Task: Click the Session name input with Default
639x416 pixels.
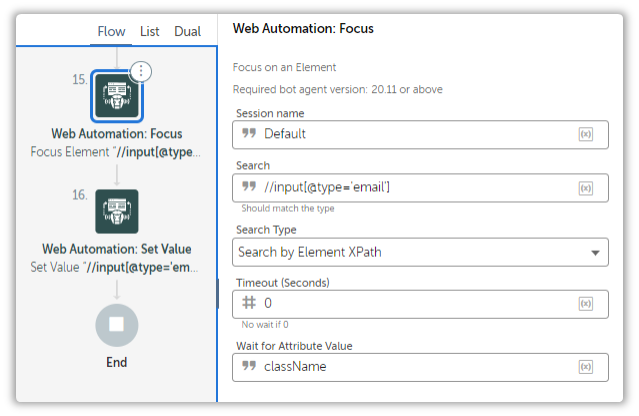Action: coord(420,134)
